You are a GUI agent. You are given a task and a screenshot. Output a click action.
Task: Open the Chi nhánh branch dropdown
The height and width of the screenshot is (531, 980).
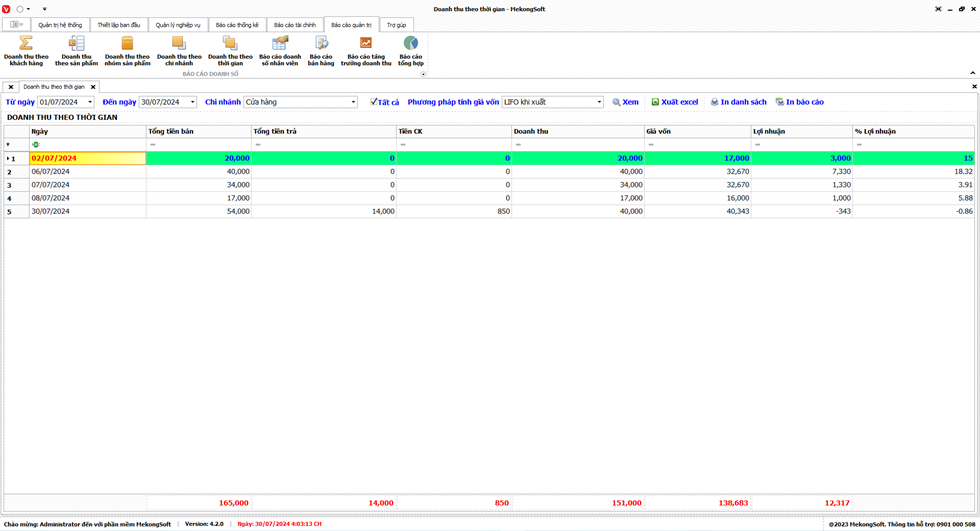(353, 102)
